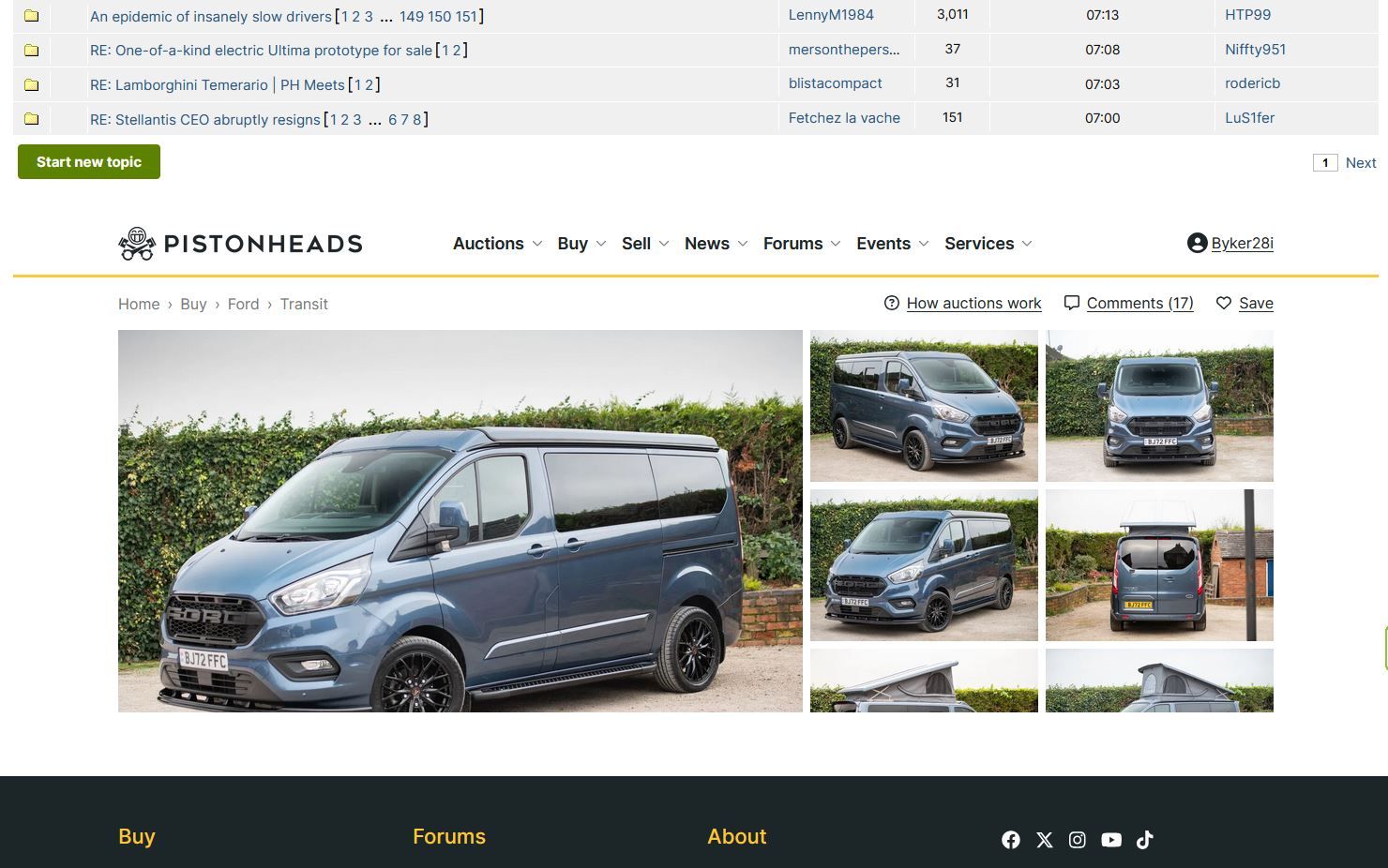This screenshot has height=868, width=1388.
Task: Expand the Auctions dropdown menu
Action: coord(497,244)
